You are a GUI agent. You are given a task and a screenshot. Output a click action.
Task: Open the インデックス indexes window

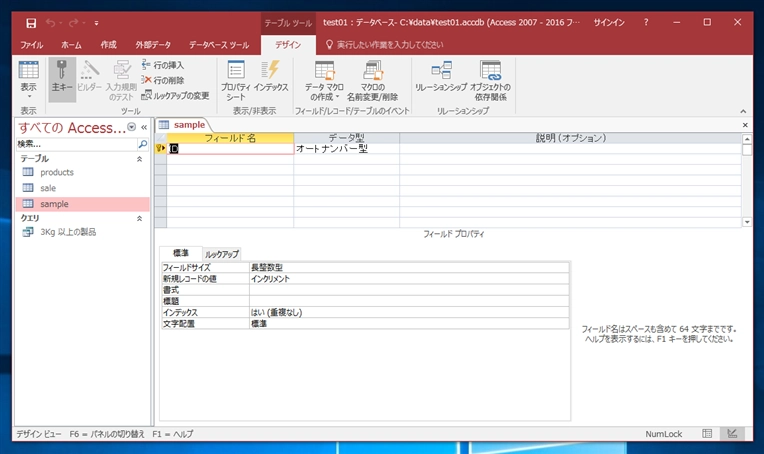(271, 76)
